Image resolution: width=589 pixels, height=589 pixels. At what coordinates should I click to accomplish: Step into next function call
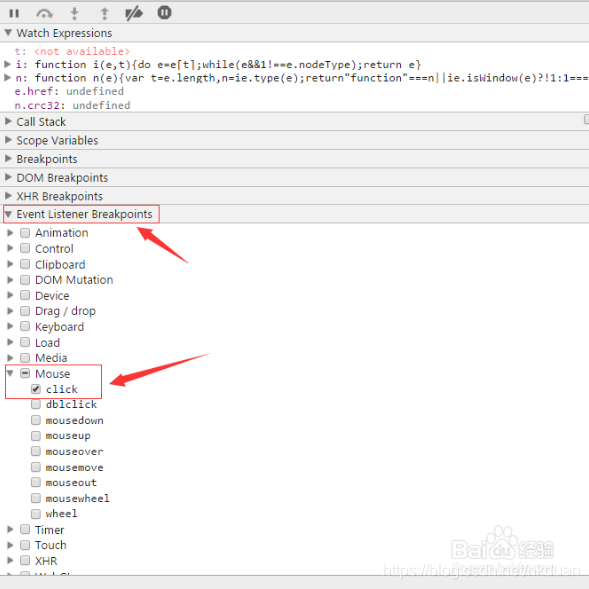75,14
